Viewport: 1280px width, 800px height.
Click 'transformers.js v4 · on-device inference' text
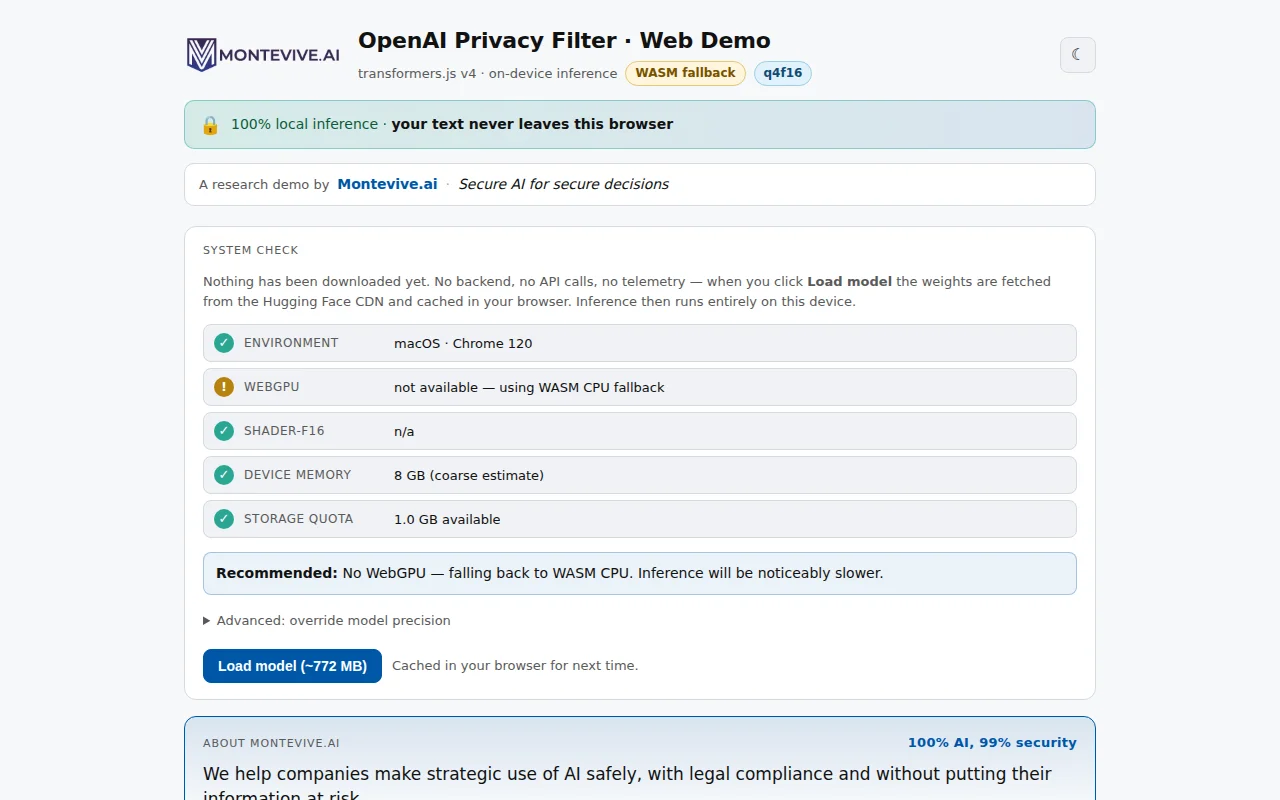coord(487,73)
